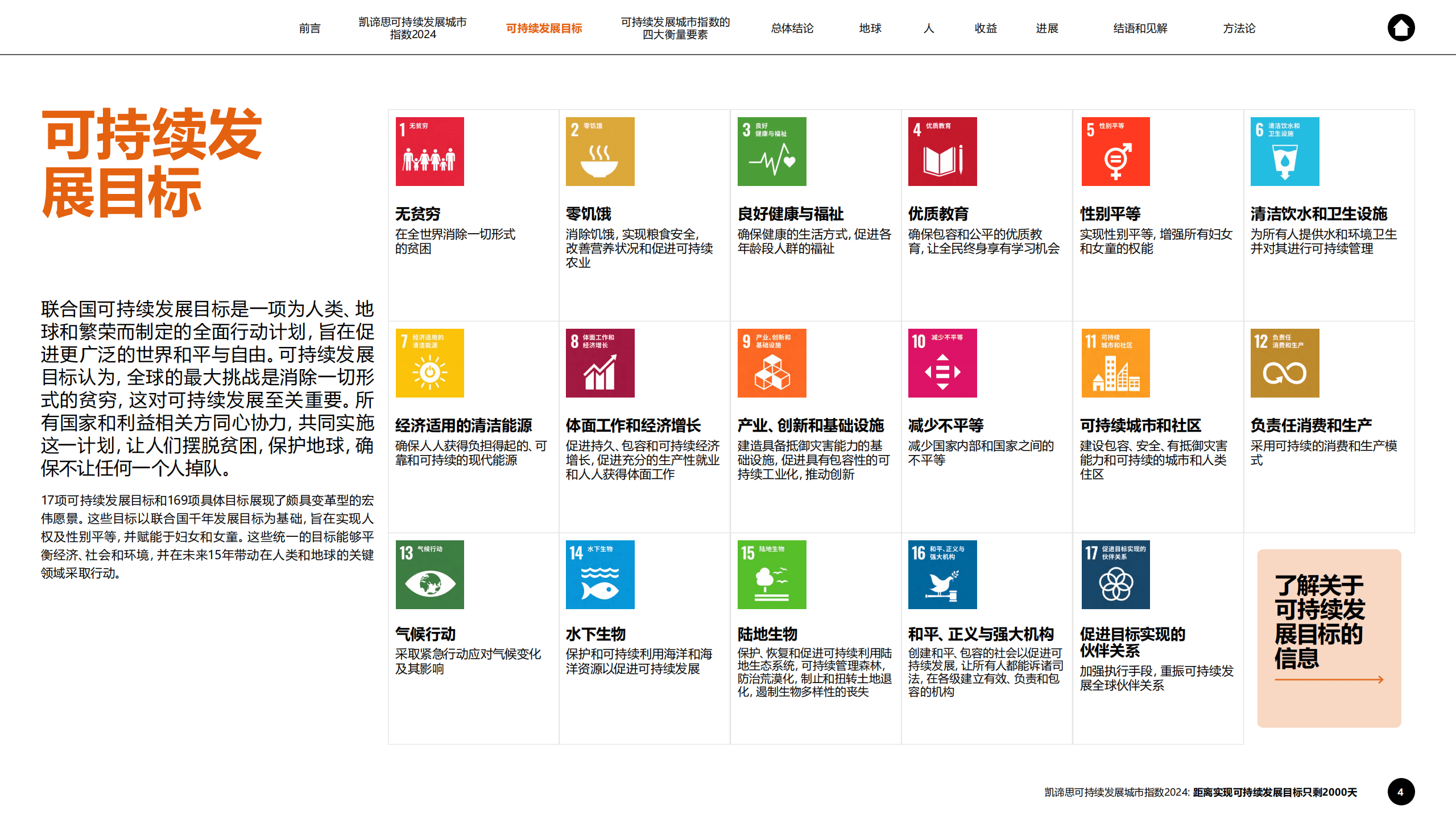1456x819 pixels.
Task: Open 结语和见解 navigation item
Action: click(1140, 28)
